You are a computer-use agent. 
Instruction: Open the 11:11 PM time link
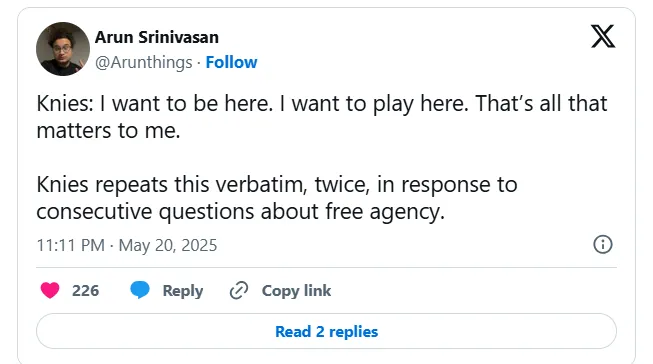pos(71,245)
